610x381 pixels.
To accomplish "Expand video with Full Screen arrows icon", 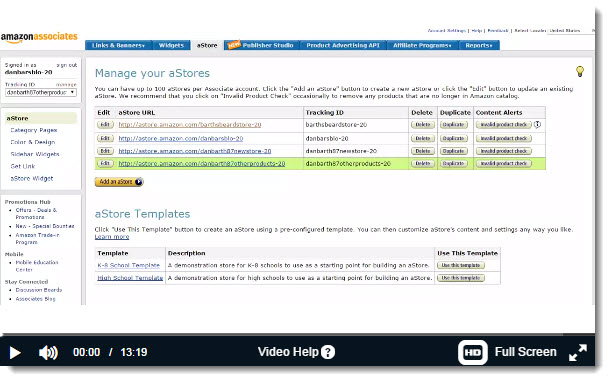I will pyautogui.click(x=578, y=353).
